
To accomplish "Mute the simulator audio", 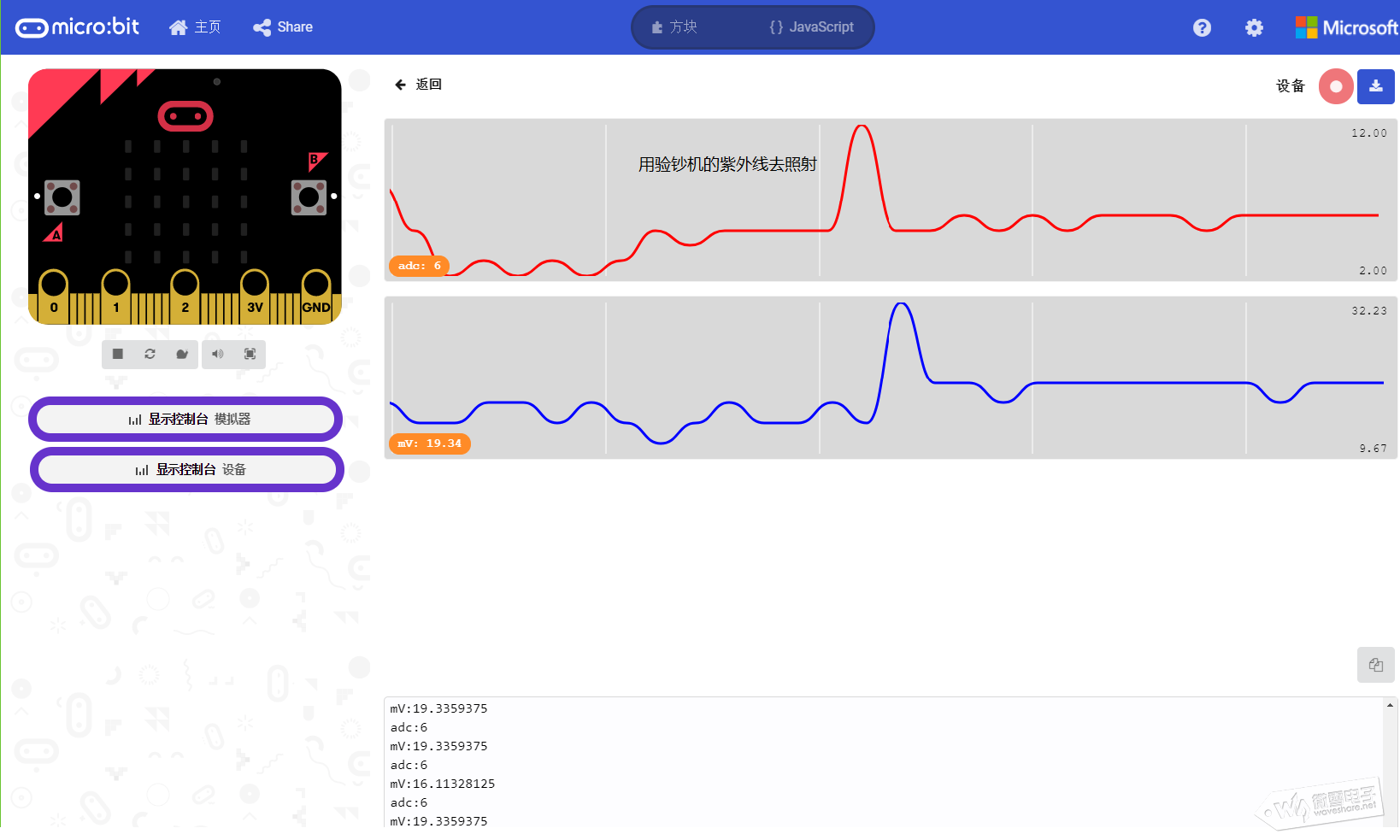I will tap(218, 354).
